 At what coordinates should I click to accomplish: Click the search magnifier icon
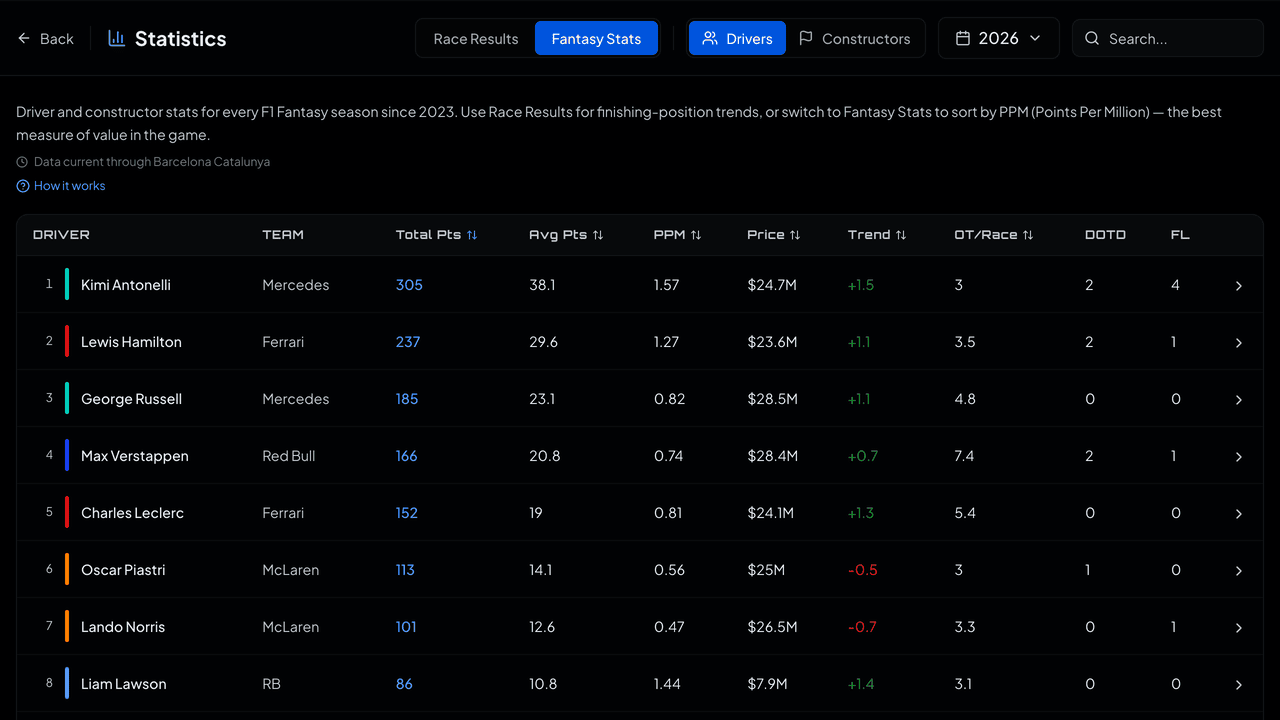1092,38
